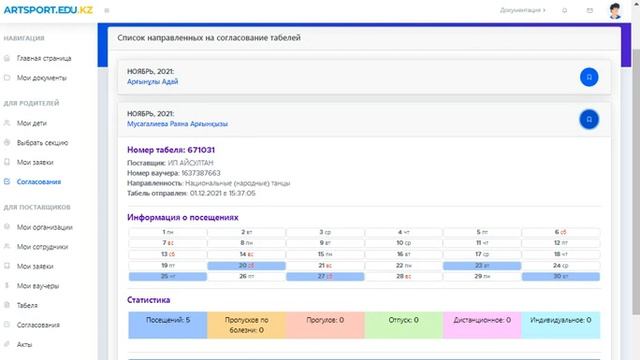Open the user profile avatar
Viewport: 640px width, 360px height.
[x=615, y=11]
